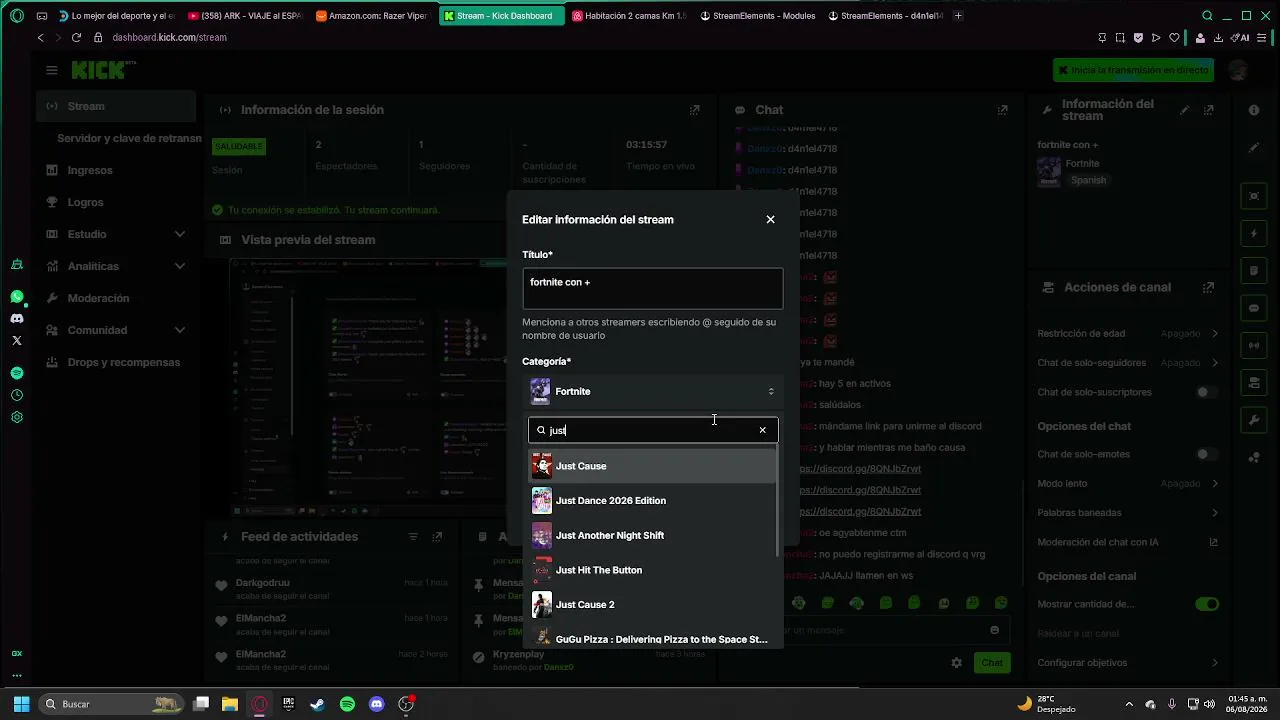Open Restricción de edad options
This screenshot has height=720, width=1280.
1128,333
